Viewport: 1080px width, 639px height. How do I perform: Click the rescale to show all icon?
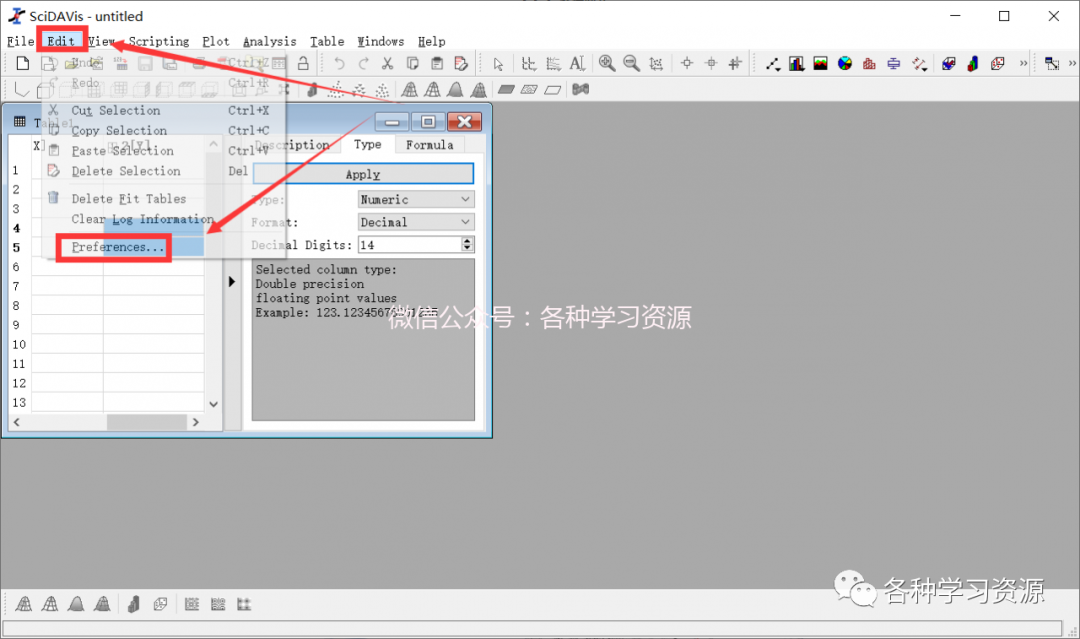[656, 64]
